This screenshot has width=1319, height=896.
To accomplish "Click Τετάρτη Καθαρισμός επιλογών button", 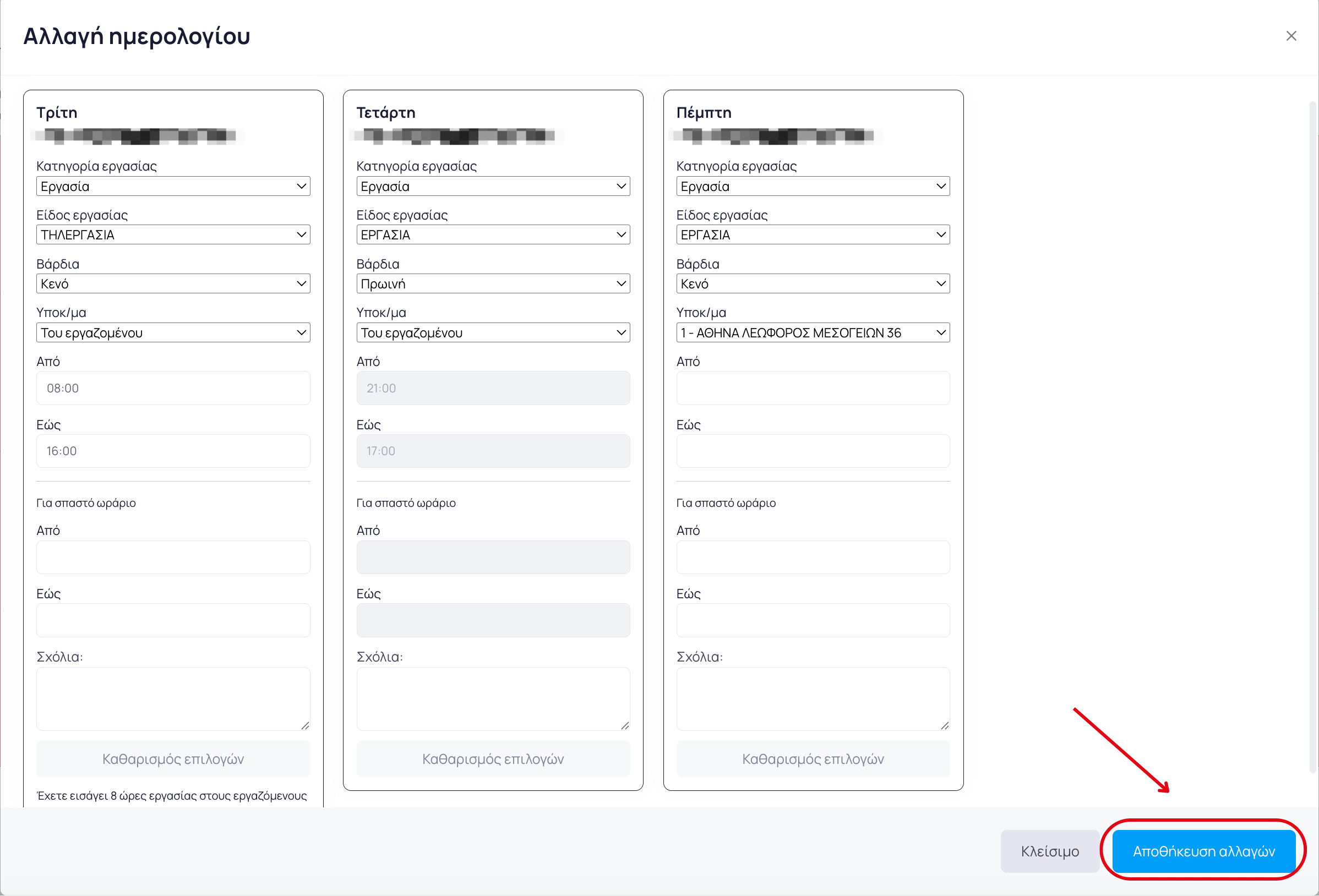I will (493, 758).
